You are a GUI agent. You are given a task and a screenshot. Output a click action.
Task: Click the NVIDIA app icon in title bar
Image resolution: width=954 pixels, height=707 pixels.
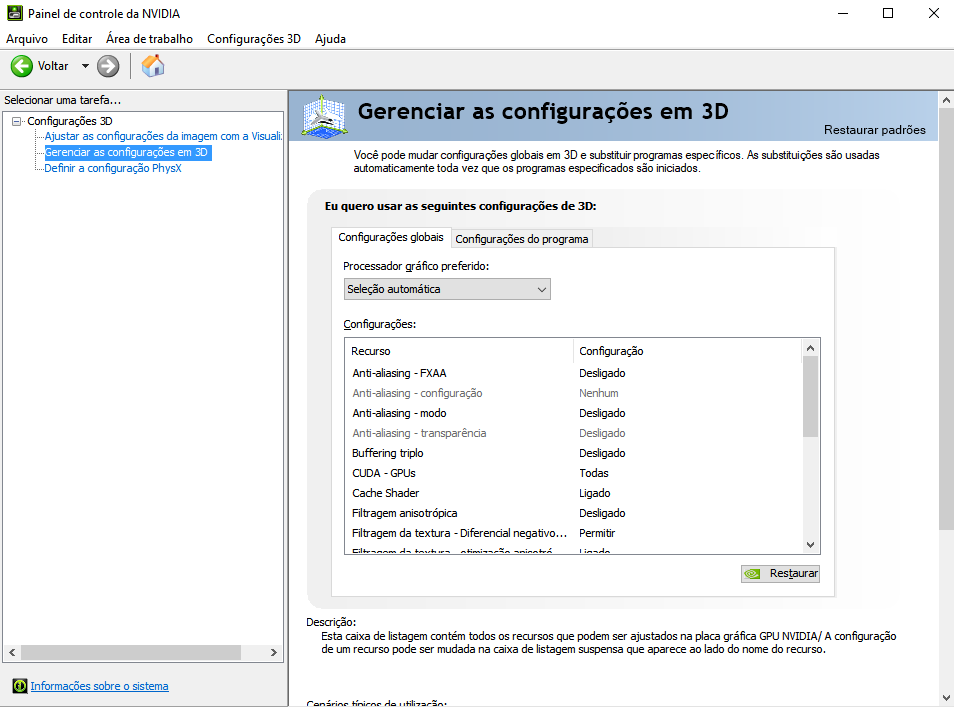15,13
